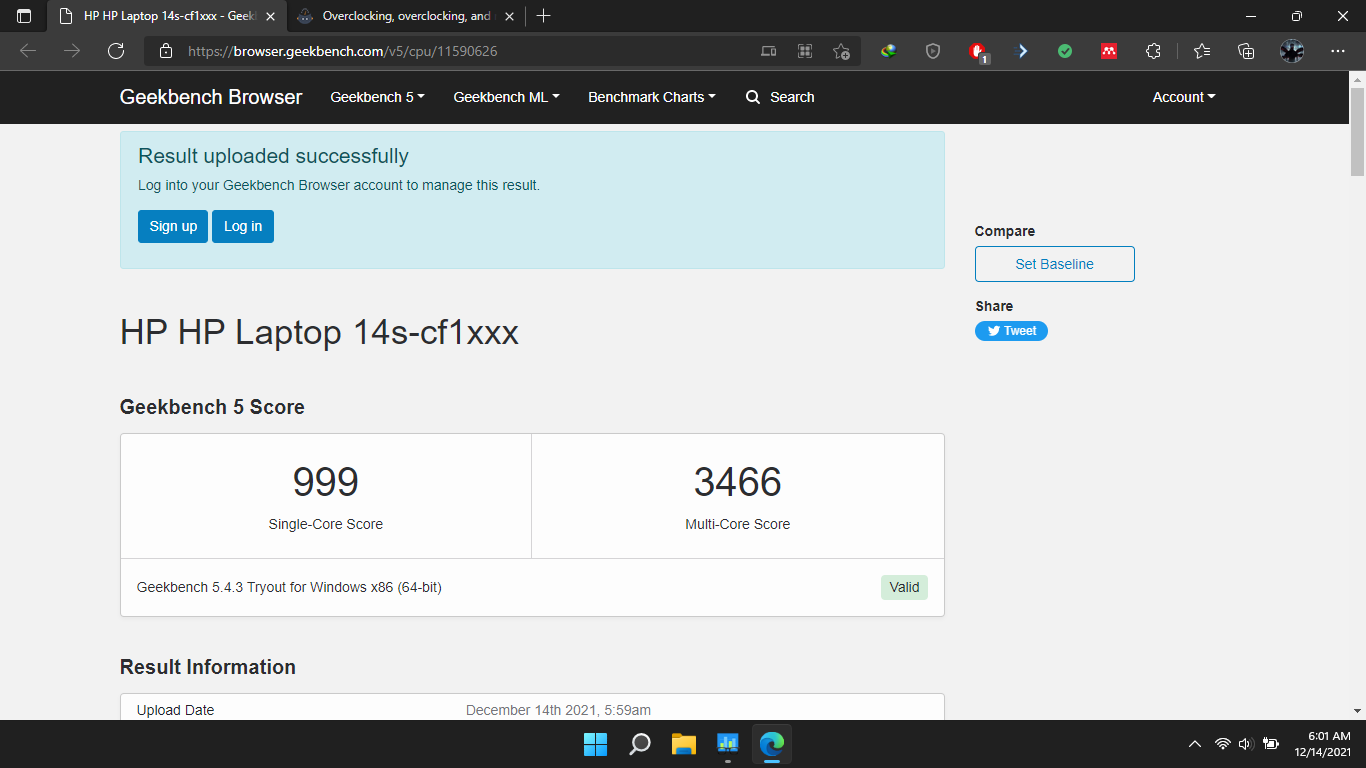
Task: Click the site lock icon in address bar
Action: pyautogui.click(x=167, y=51)
